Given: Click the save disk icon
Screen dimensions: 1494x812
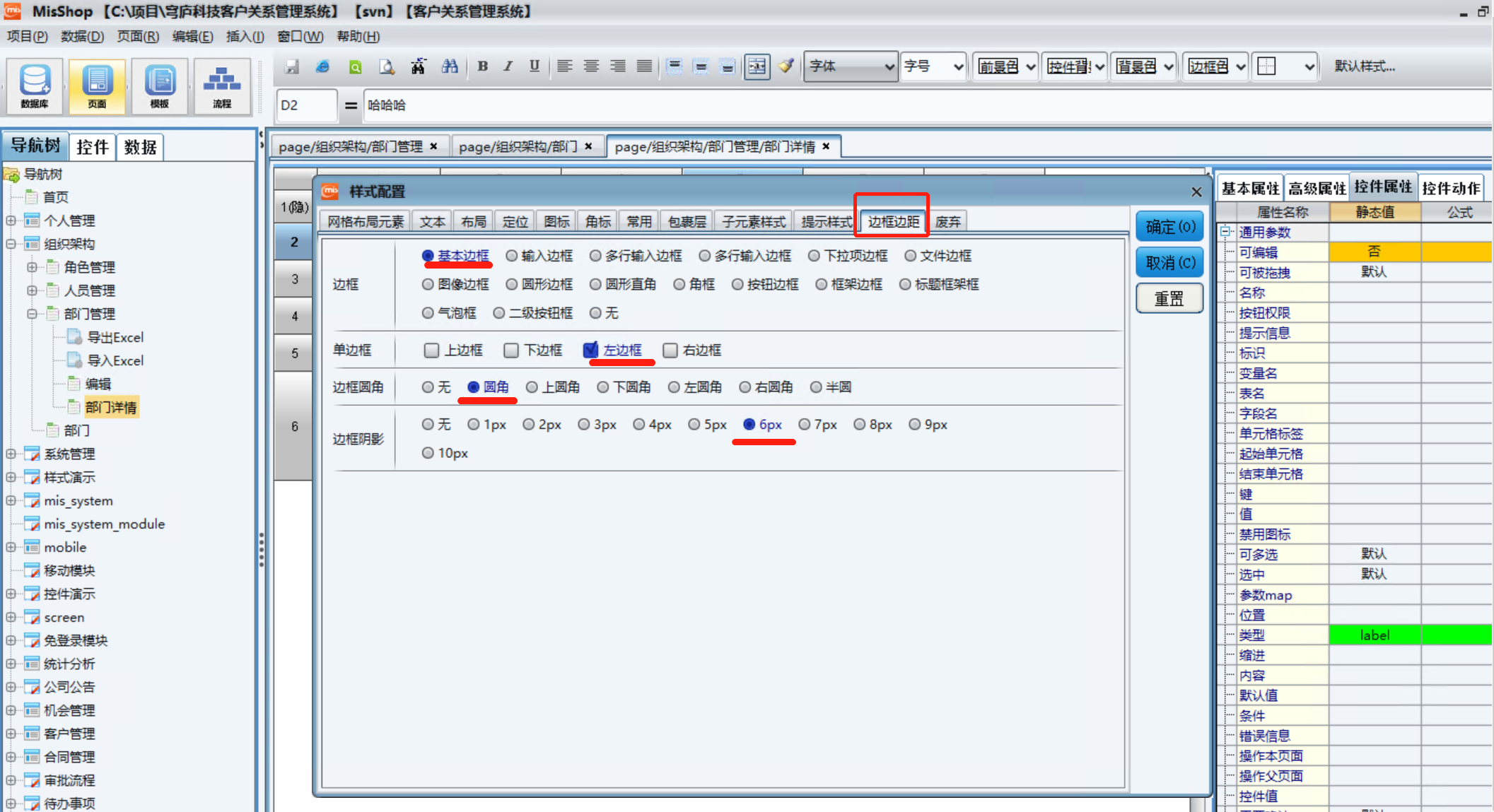Looking at the screenshot, I should pyautogui.click(x=291, y=66).
